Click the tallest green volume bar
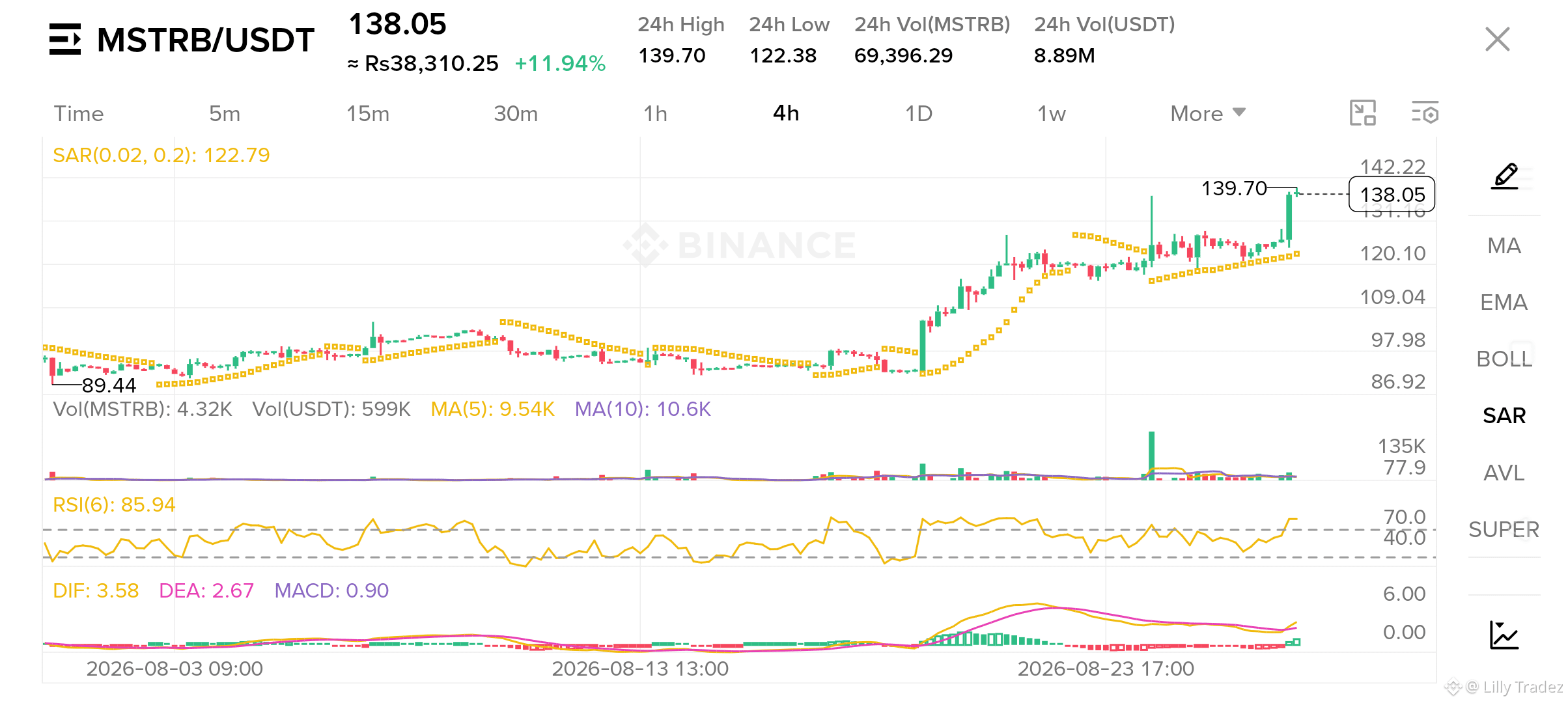 (1151, 456)
